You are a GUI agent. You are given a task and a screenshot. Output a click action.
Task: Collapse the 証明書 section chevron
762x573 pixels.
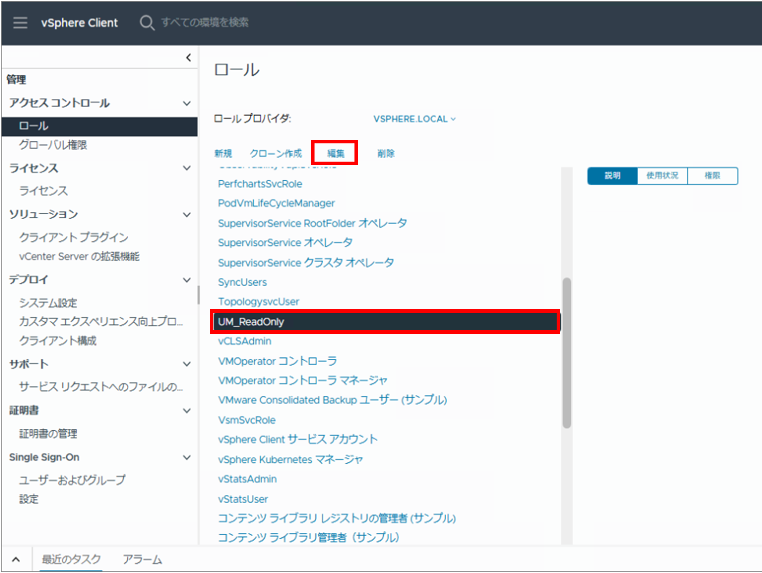point(187,411)
